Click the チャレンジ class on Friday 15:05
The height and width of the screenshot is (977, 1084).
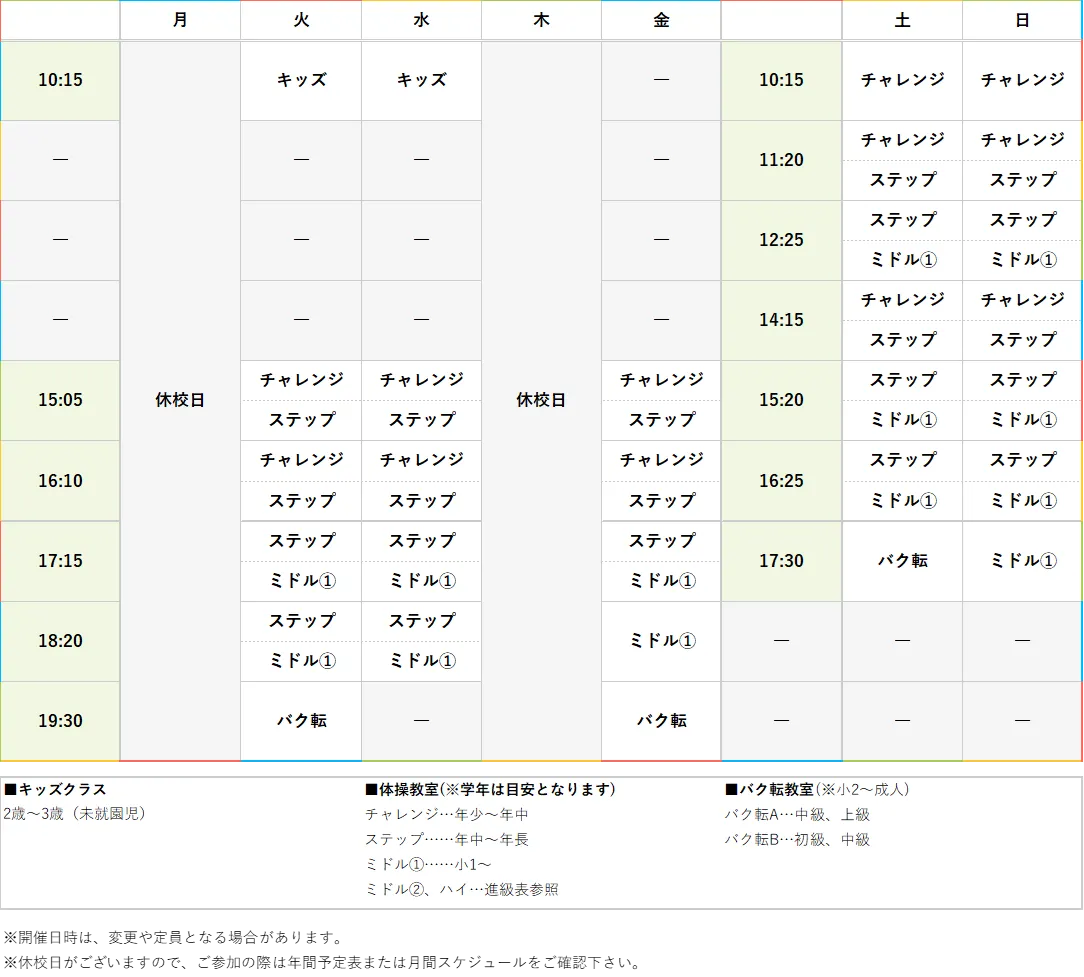(660, 380)
